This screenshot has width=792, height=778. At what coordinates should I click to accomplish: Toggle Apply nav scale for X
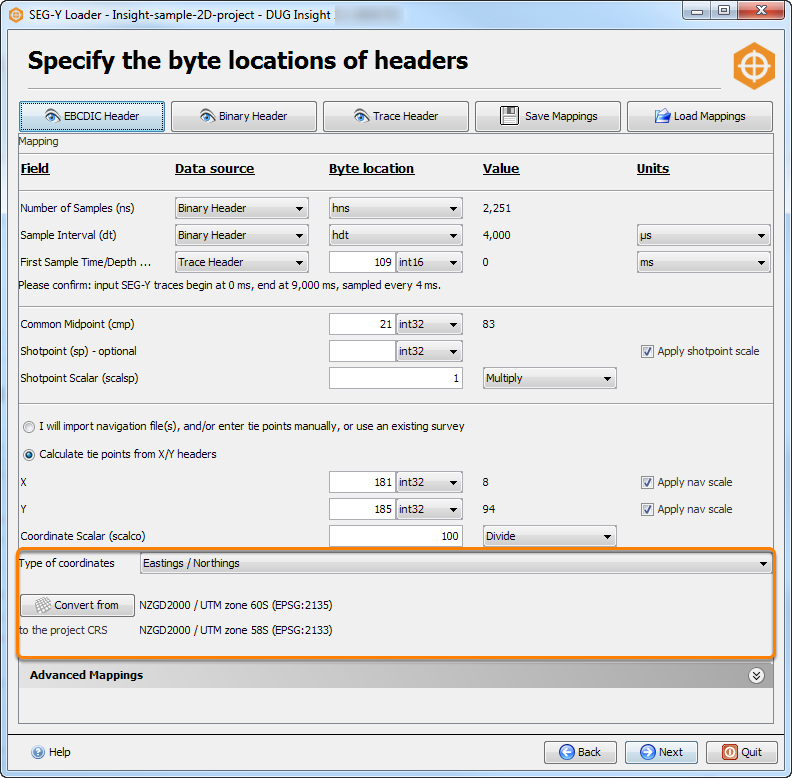(x=647, y=482)
